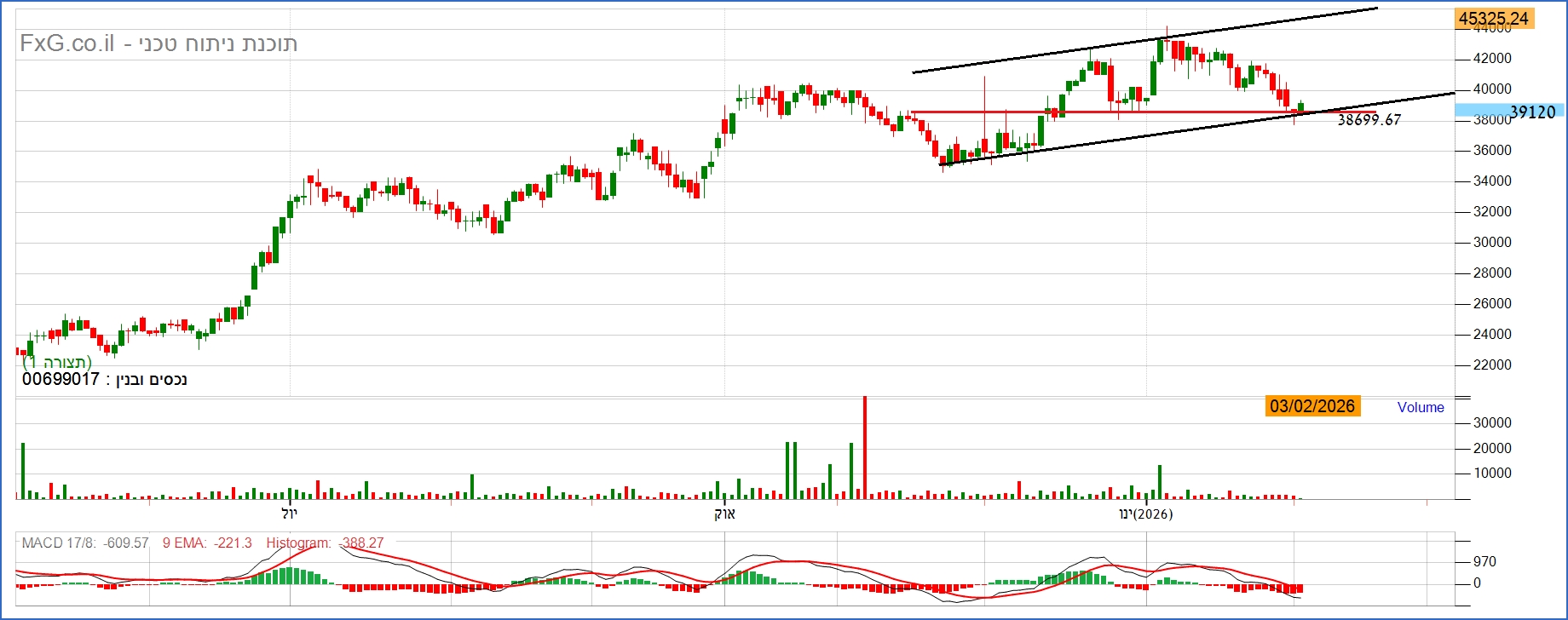Click the אוק month axis label
This screenshot has height=620, width=1568.
tap(724, 514)
